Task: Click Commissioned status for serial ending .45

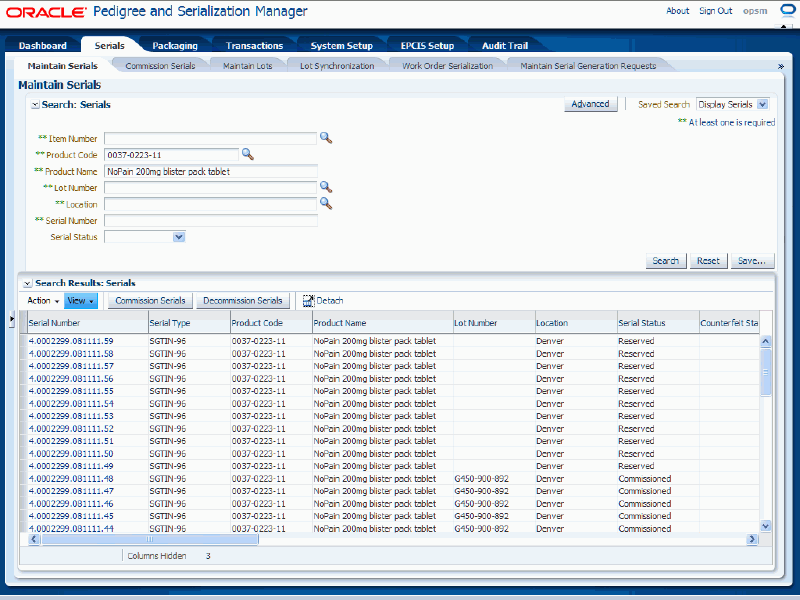Action: click(644, 516)
